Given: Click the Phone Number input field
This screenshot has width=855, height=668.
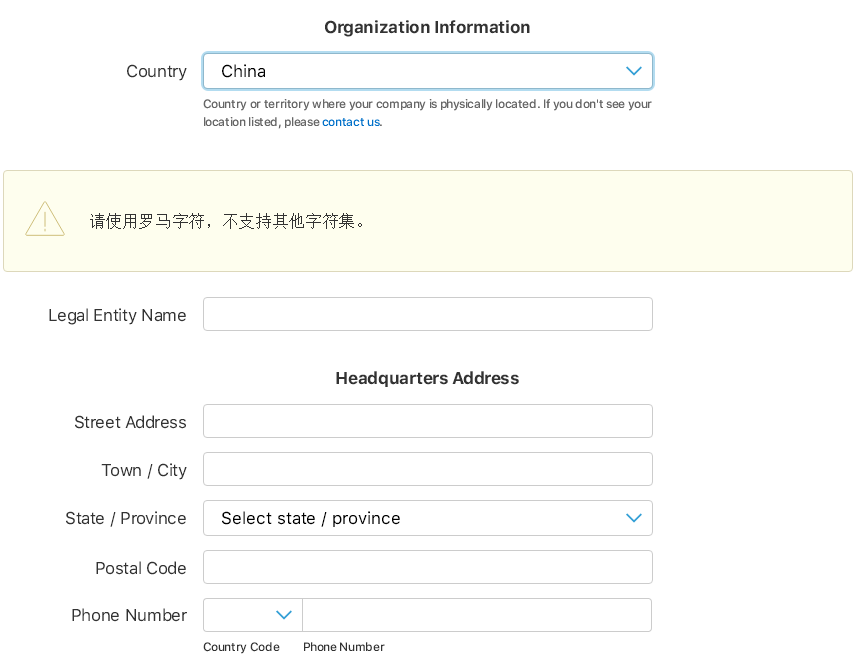Looking at the screenshot, I should tap(477, 615).
